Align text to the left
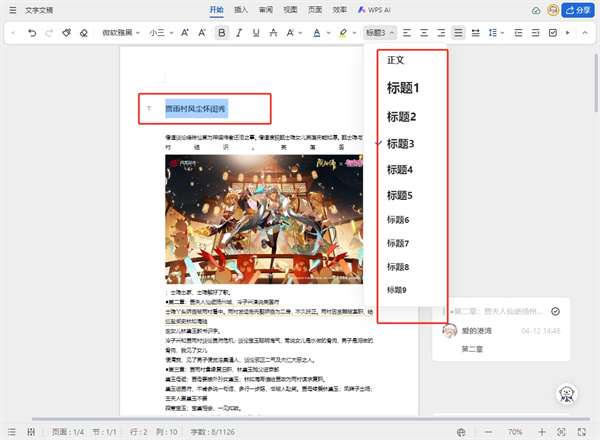The width and height of the screenshot is (600, 440). click(407, 33)
